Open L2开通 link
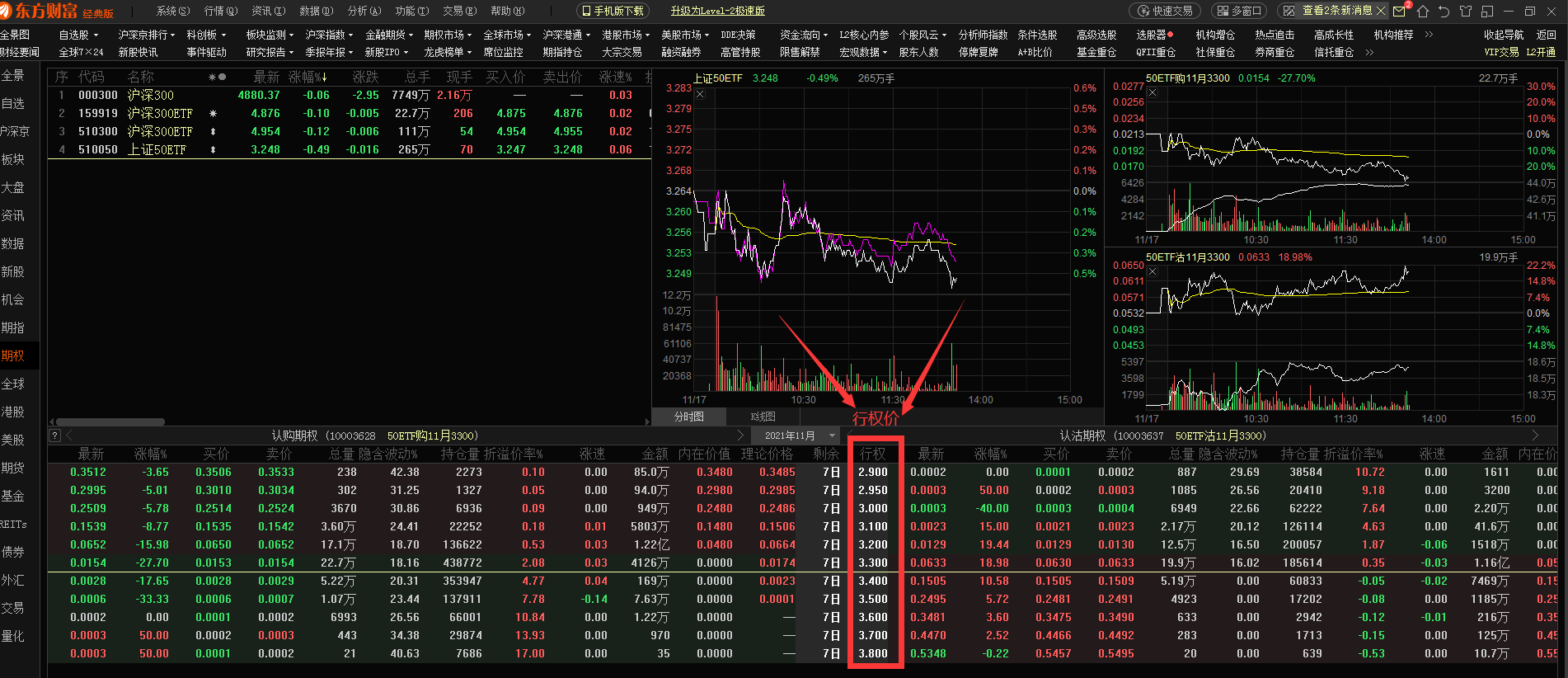The width and height of the screenshot is (1568, 678). (x=1541, y=52)
